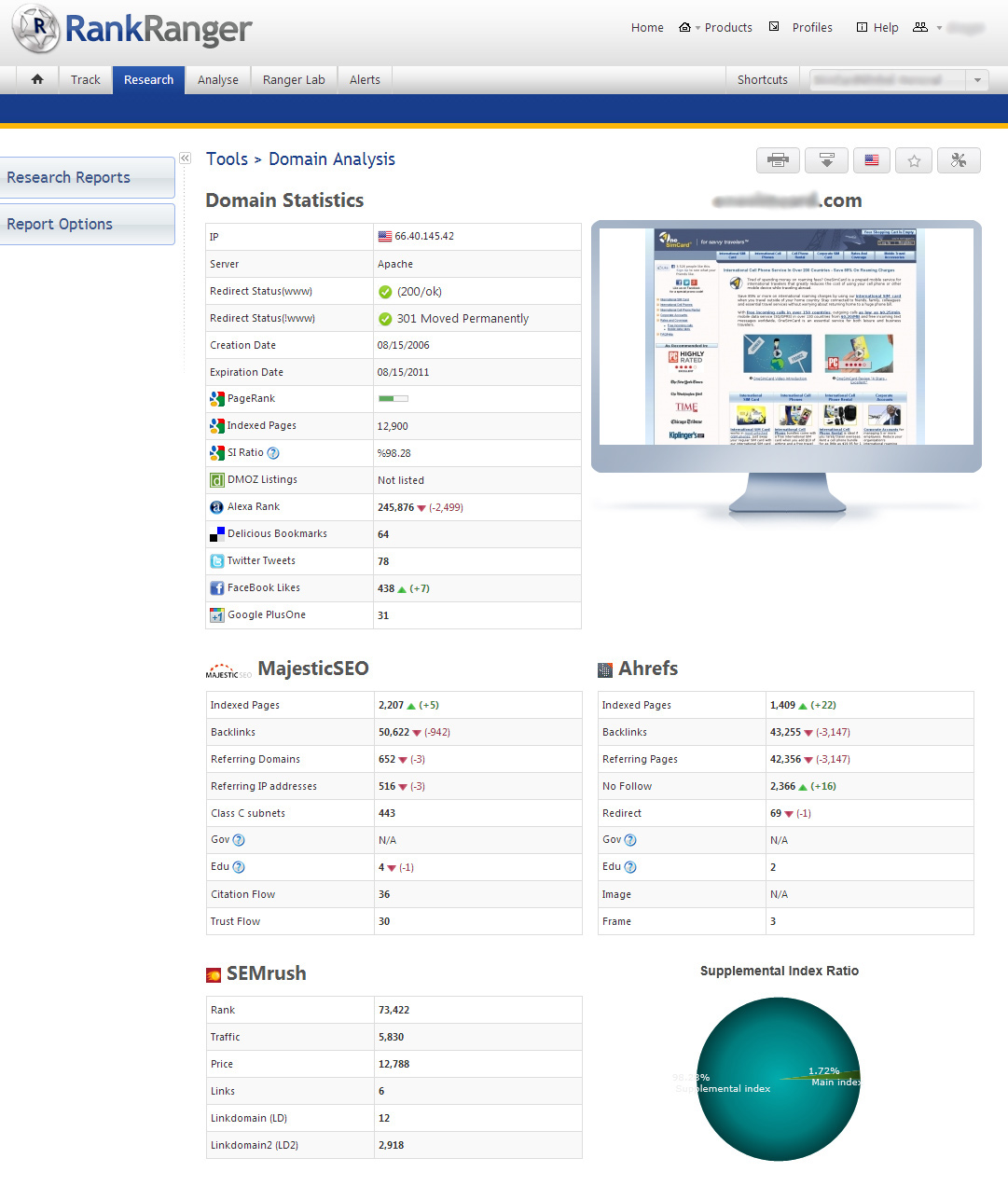
Task: Click the website preview thumbnail
Action: (786, 337)
